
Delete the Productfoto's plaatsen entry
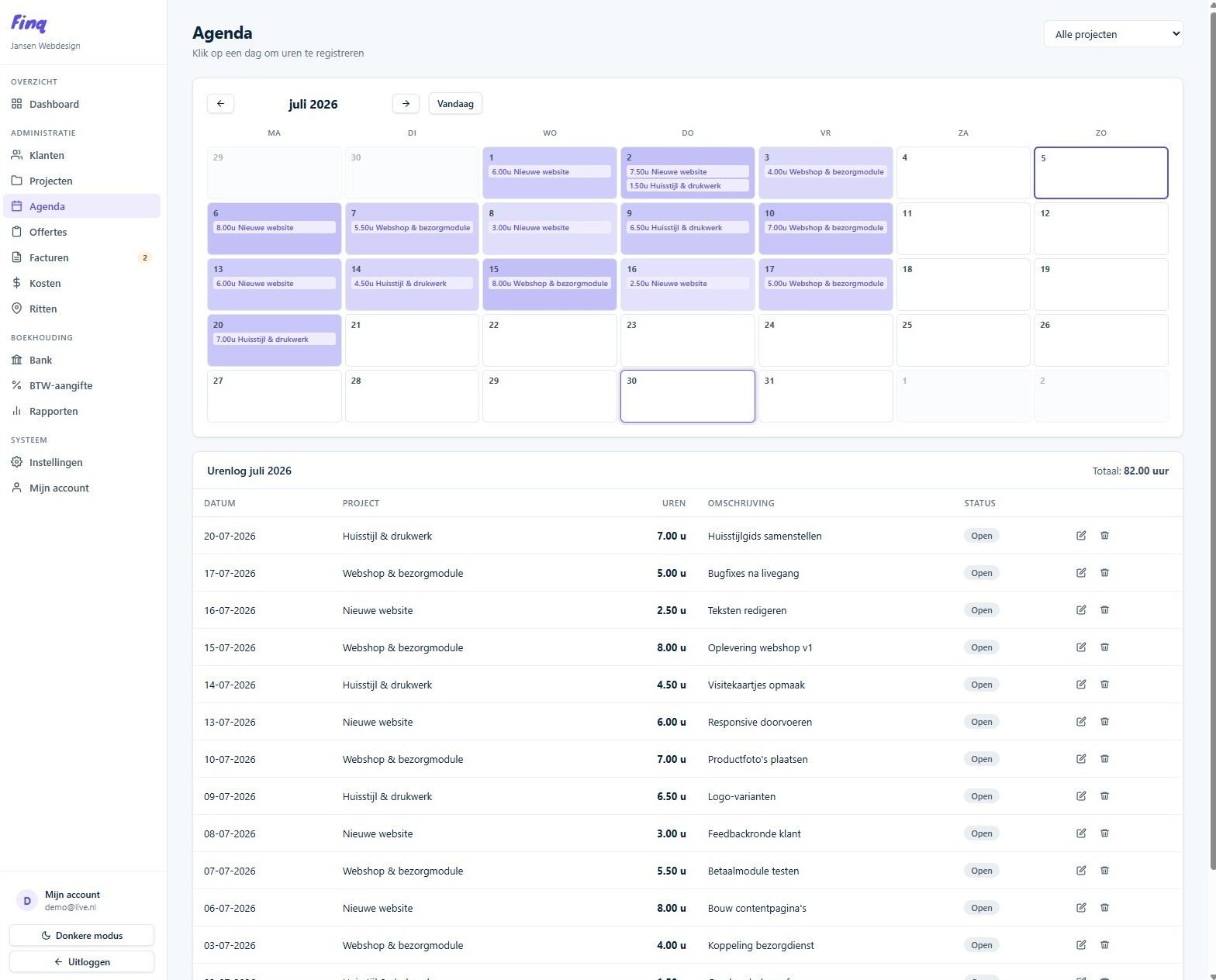coord(1104,759)
